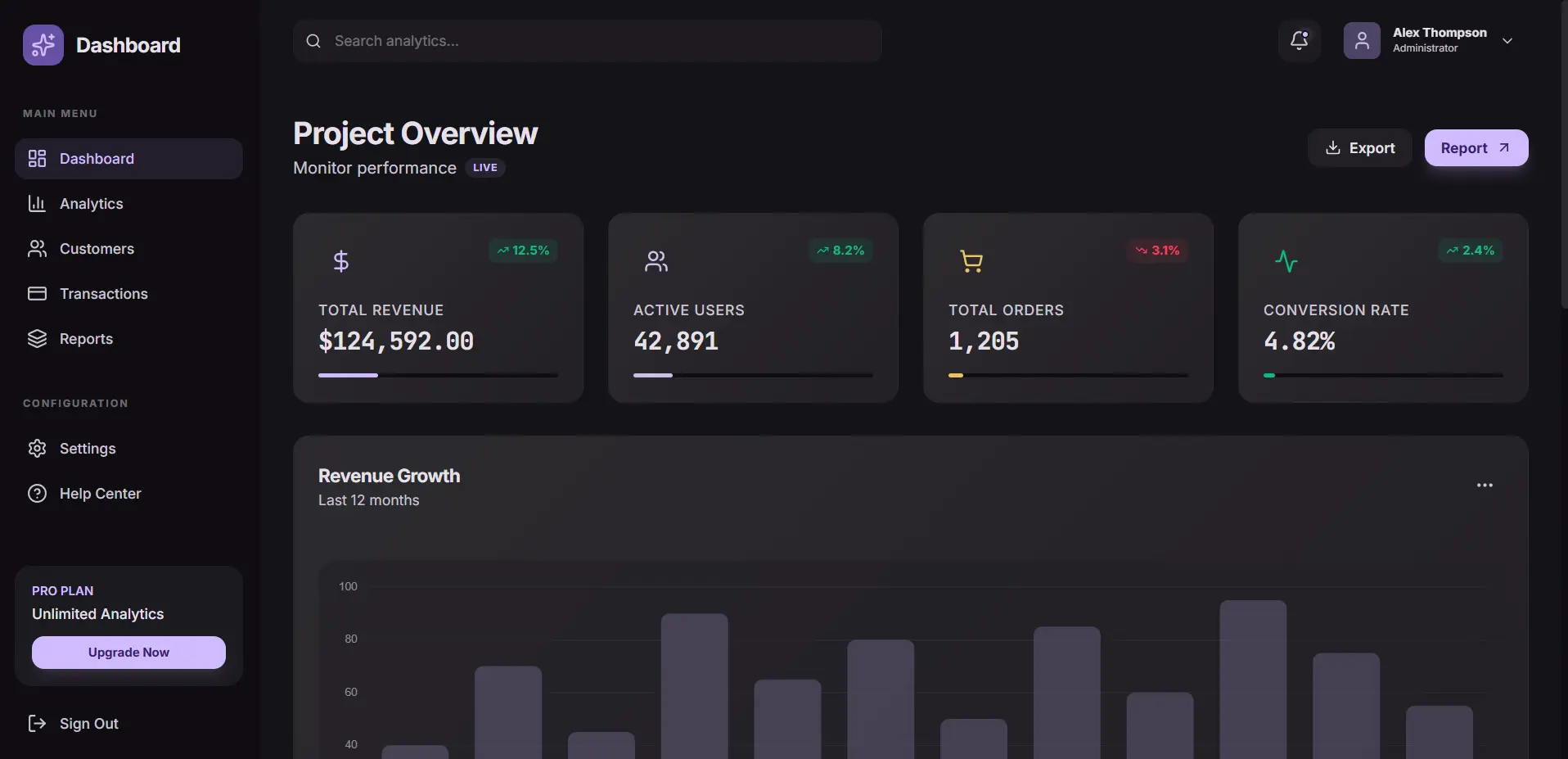Viewport: 1568px width, 759px height.
Task: Click the Sign Out arrow icon
Action: pyautogui.click(x=37, y=723)
